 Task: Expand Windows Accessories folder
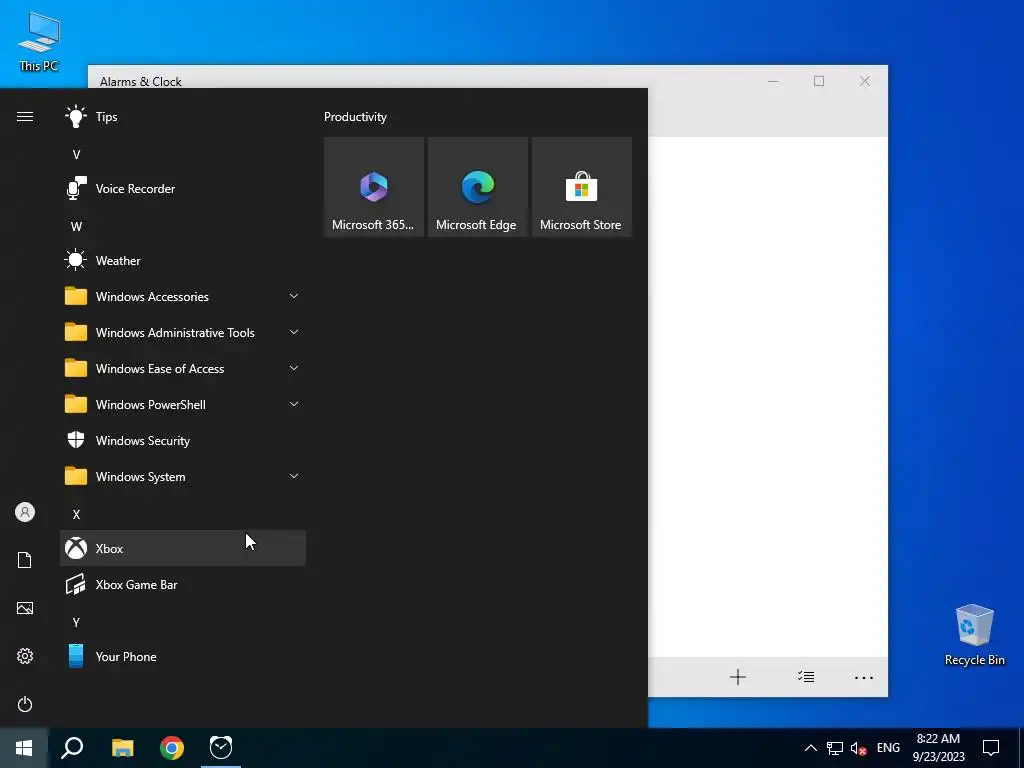[183, 296]
